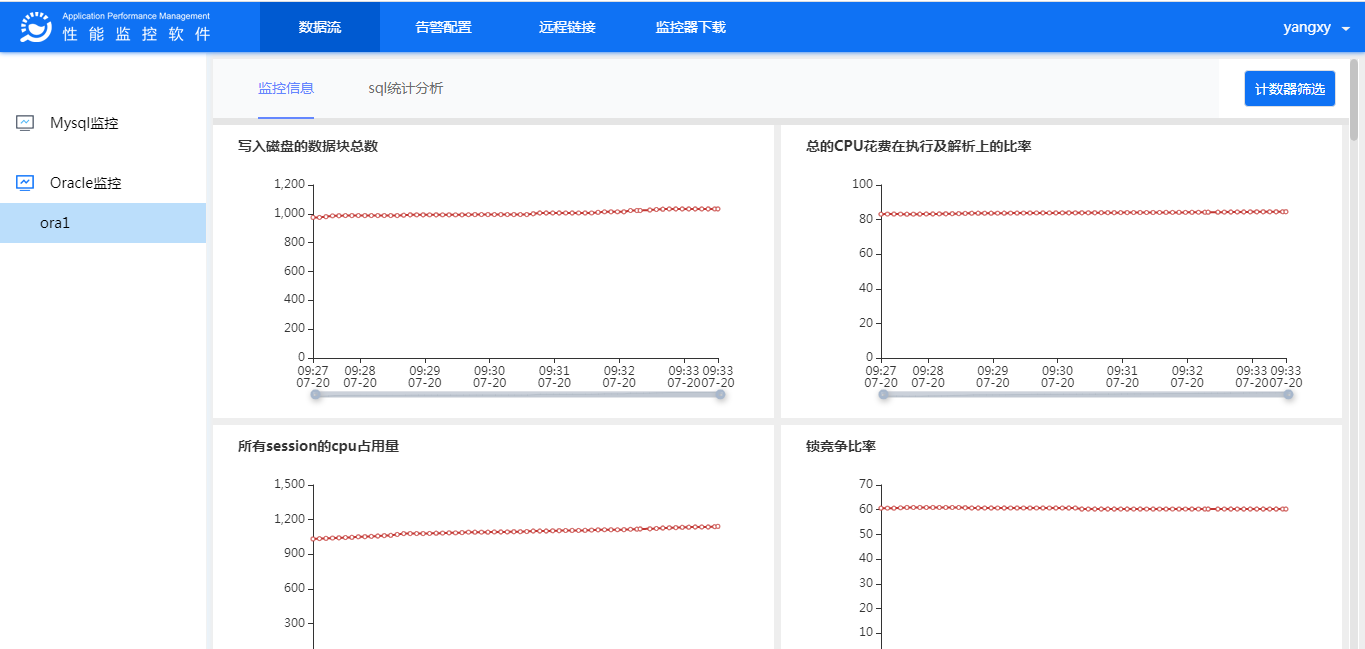Click the last data point on 锁竞争比率 chart
Image resolution: width=1365 pixels, height=649 pixels.
(1285, 509)
